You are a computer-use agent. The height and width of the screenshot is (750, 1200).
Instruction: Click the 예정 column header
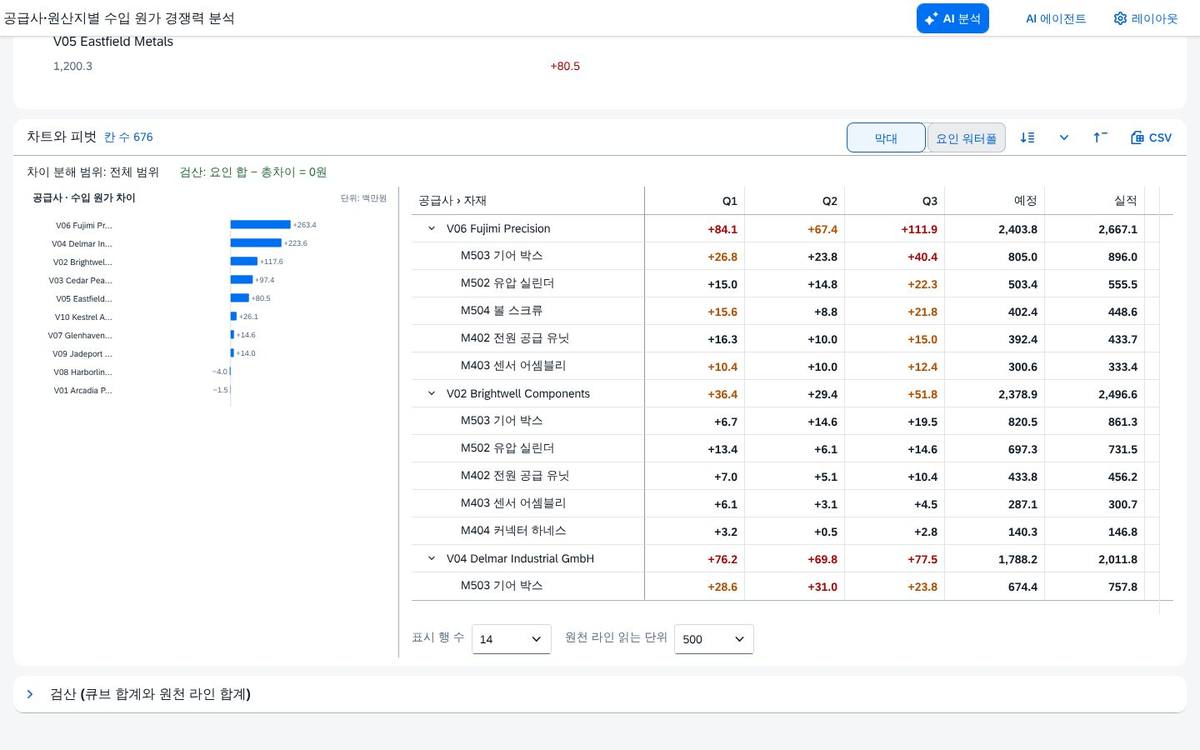point(995,201)
